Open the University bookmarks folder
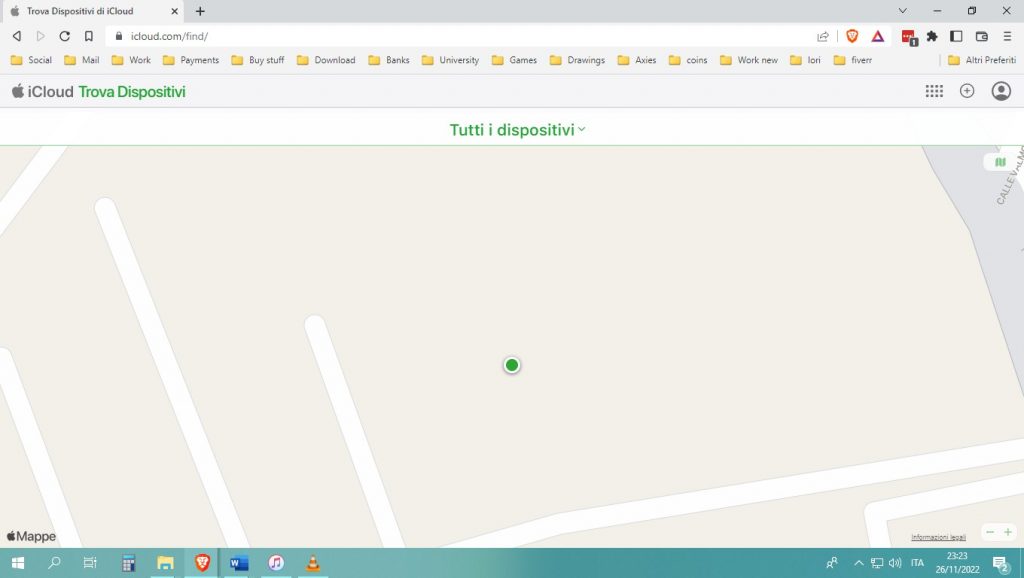Viewport: 1024px width, 578px height. [x=450, y=60]
